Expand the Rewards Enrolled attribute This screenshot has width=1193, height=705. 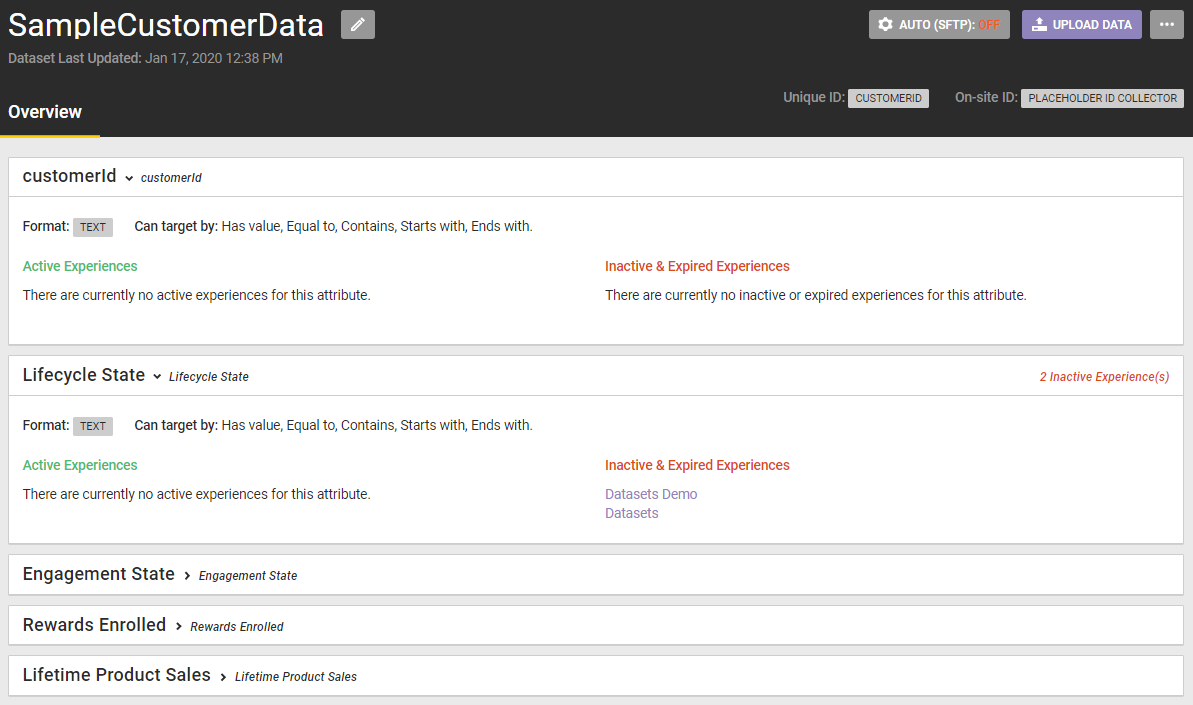(179, 626)
